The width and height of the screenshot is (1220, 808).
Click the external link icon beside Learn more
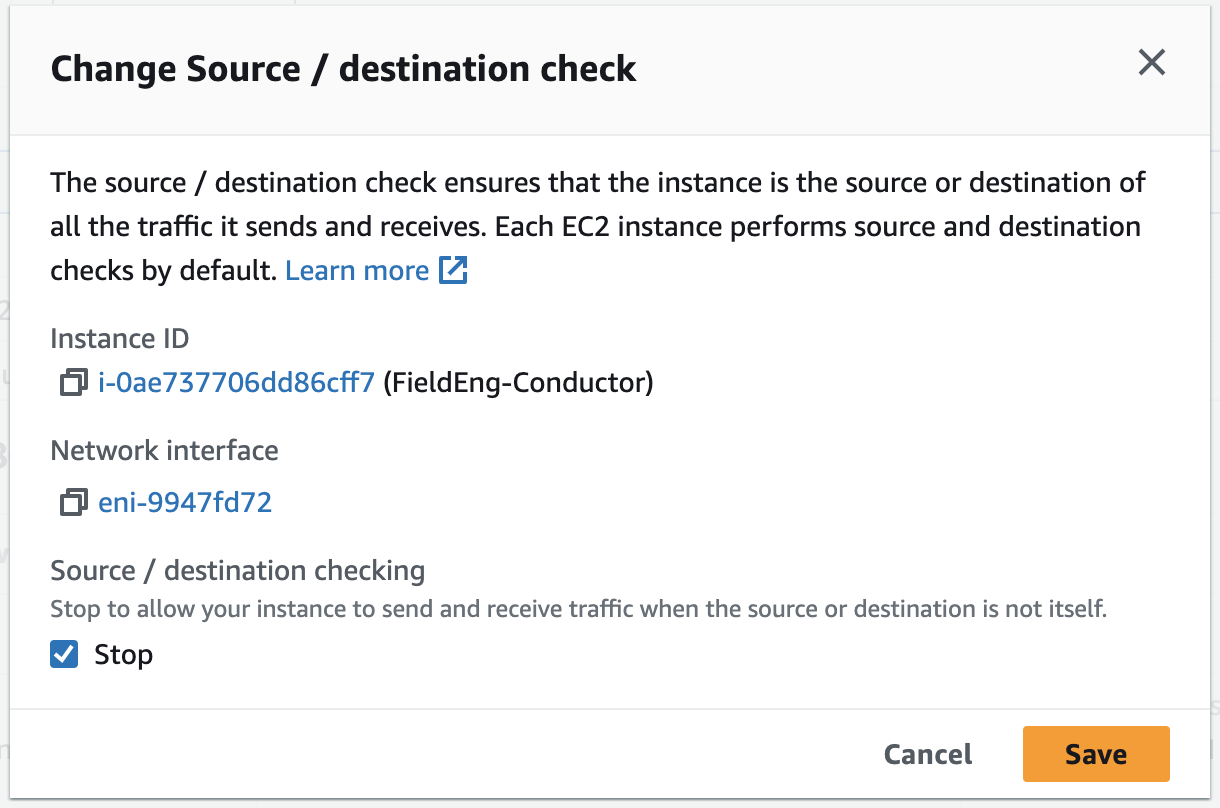[x=454, y=271]
